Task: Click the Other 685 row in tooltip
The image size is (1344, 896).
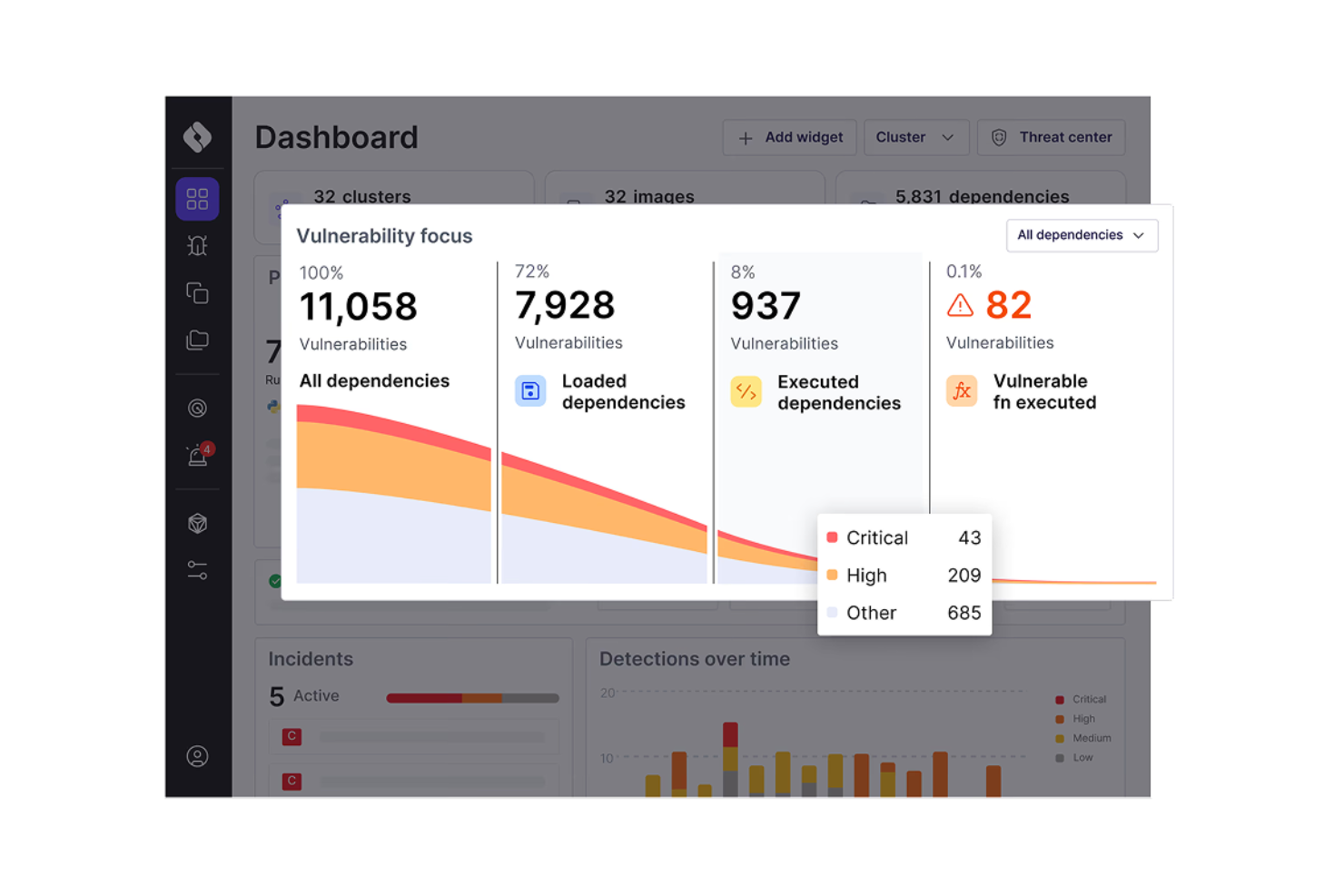Action: point(904,613)
